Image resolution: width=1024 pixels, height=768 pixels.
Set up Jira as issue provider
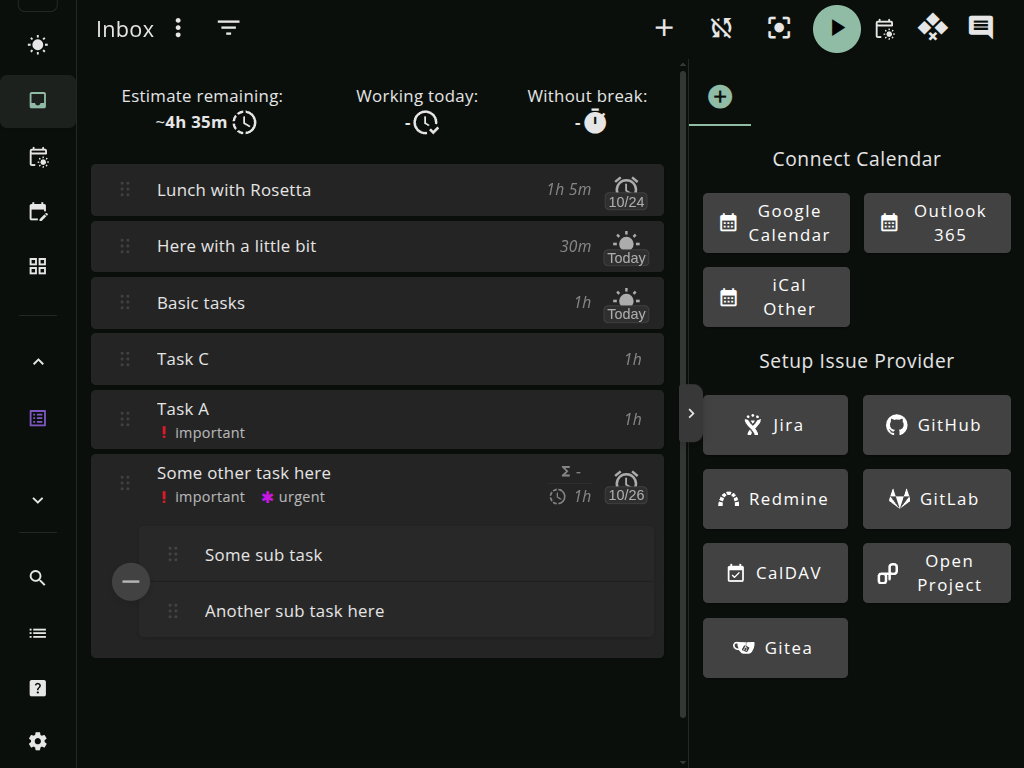click(x=775, y=425)
